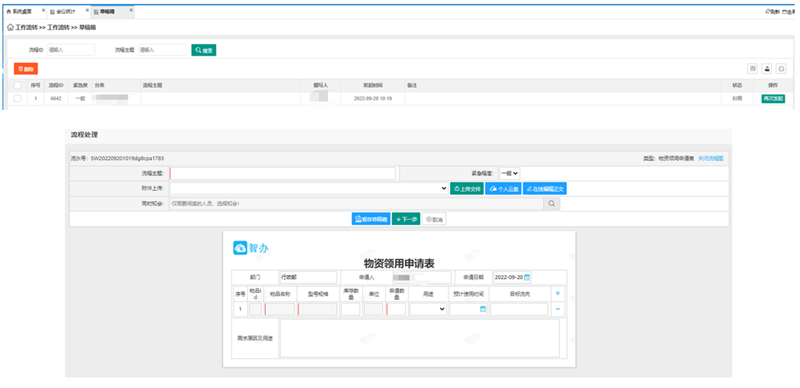Expand the 紧急程度 dropdown showing 一般
800x388 pixels.
pyautogui.click(x=510, y=173)
